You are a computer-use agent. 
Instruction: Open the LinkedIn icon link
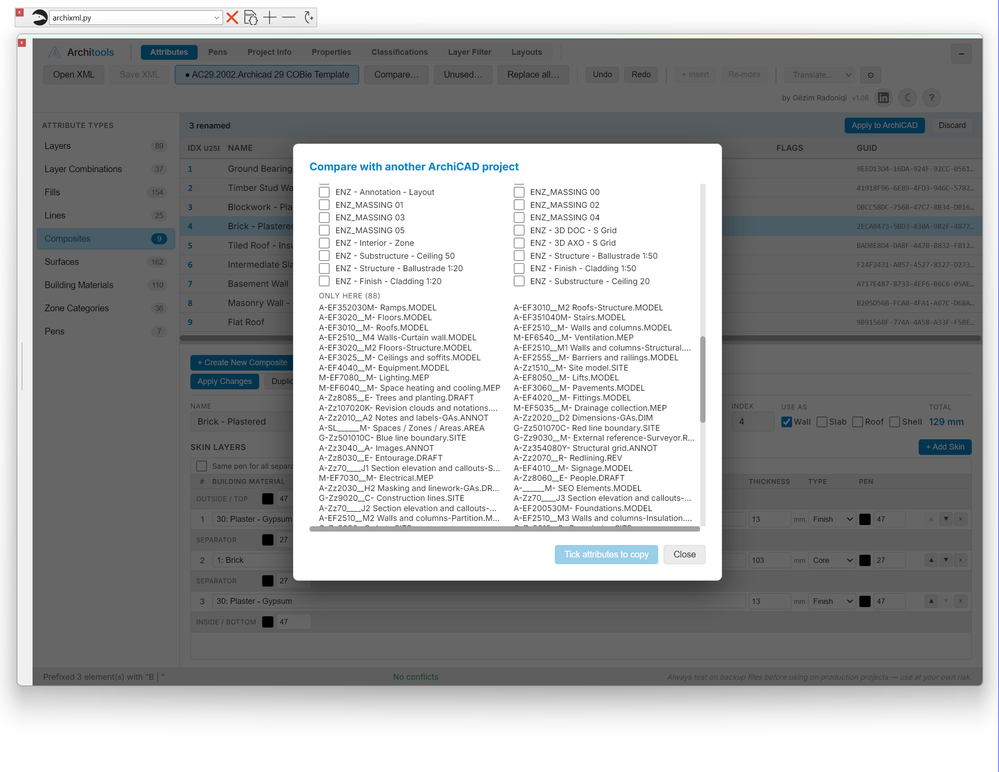click(x=883, y=97)
